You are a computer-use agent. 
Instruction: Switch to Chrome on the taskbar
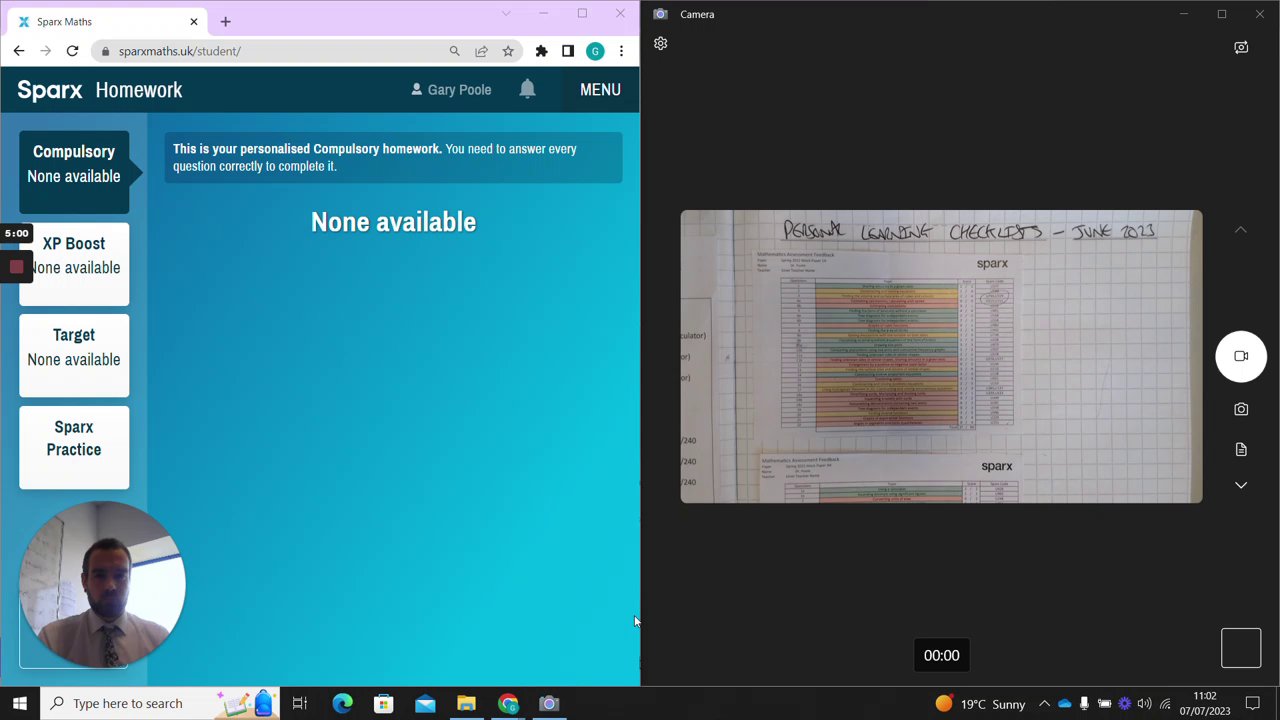(508, 703)
